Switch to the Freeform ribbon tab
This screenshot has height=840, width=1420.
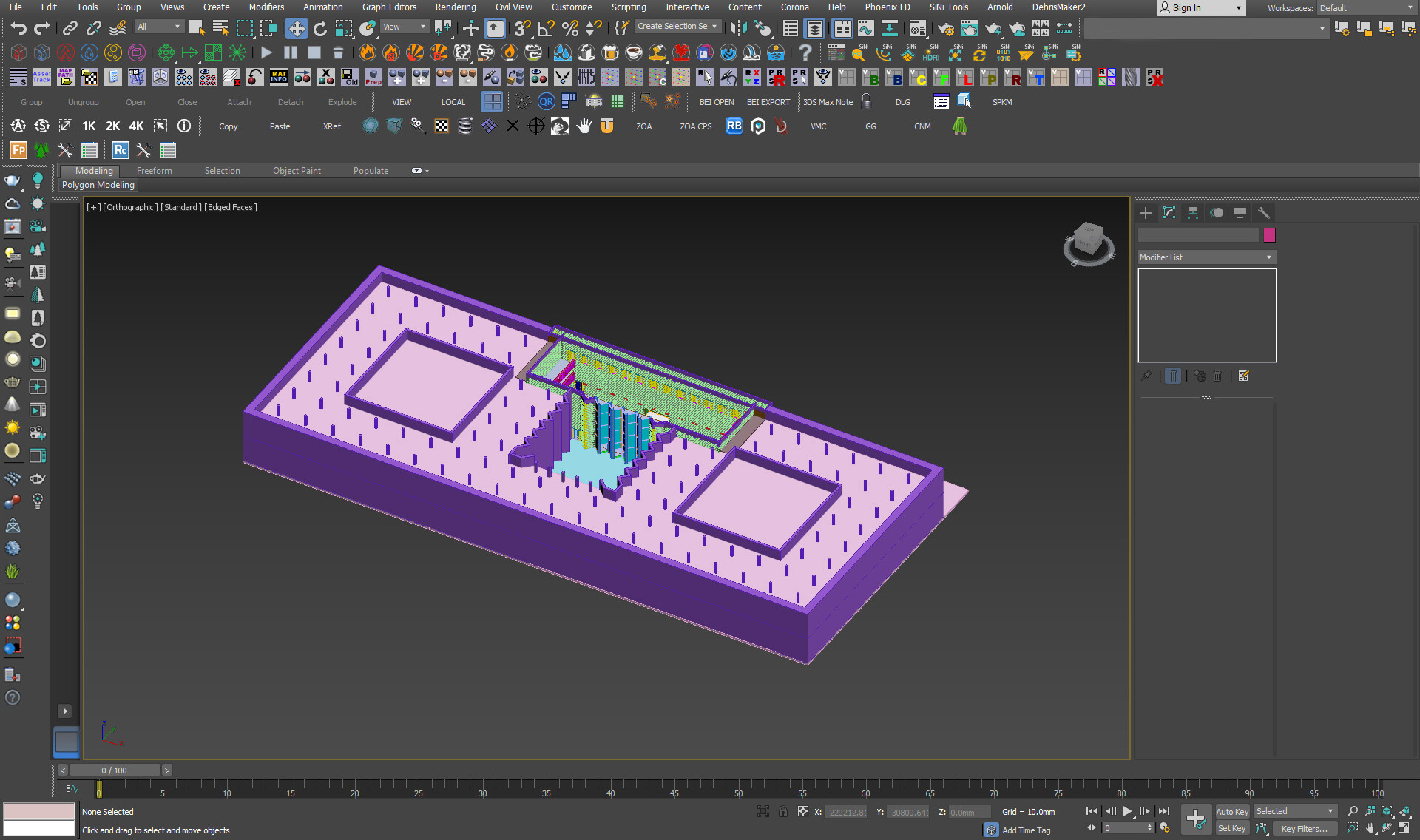coord(154,171)
